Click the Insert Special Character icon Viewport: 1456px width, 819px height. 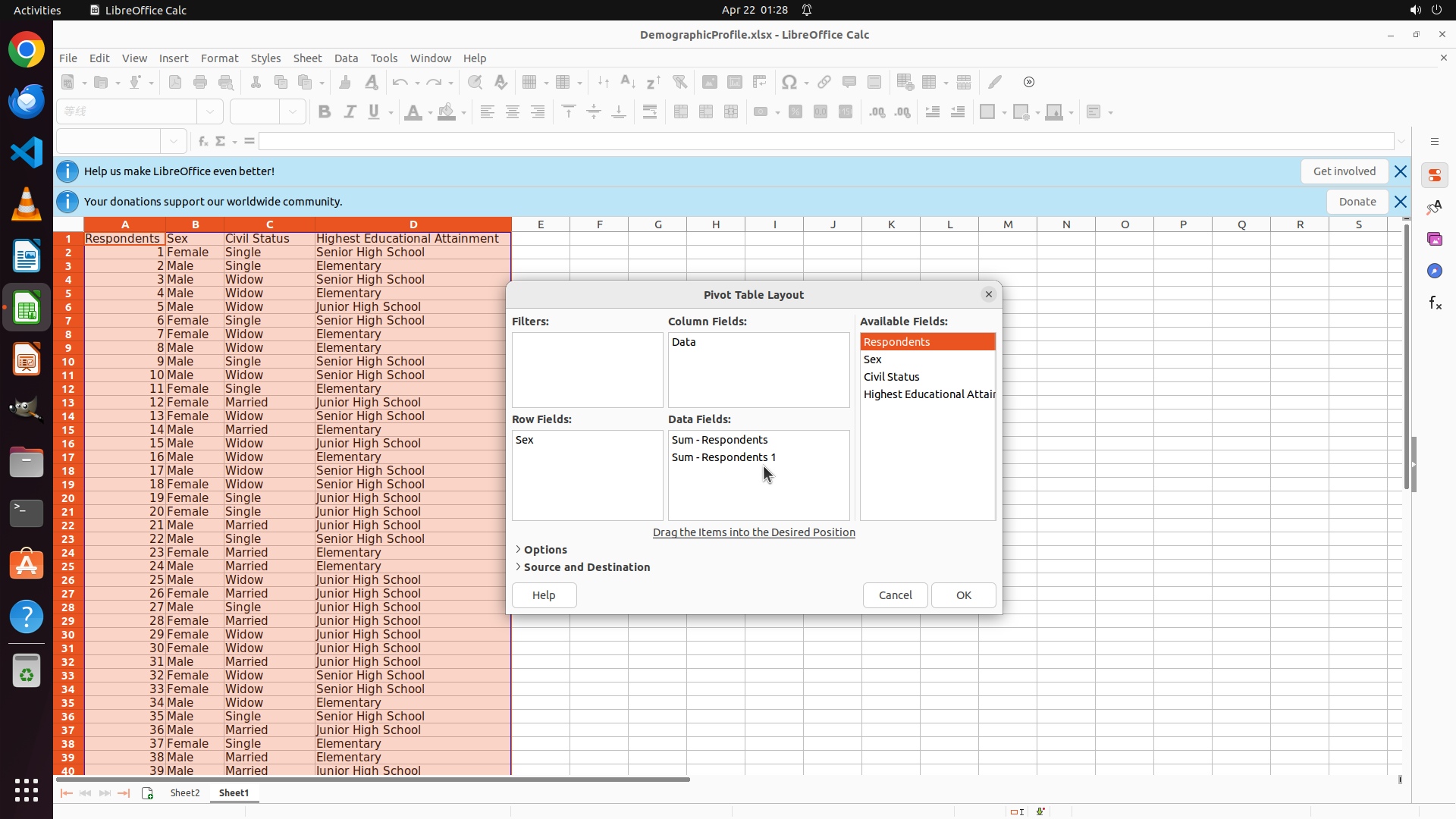(789, 82)
